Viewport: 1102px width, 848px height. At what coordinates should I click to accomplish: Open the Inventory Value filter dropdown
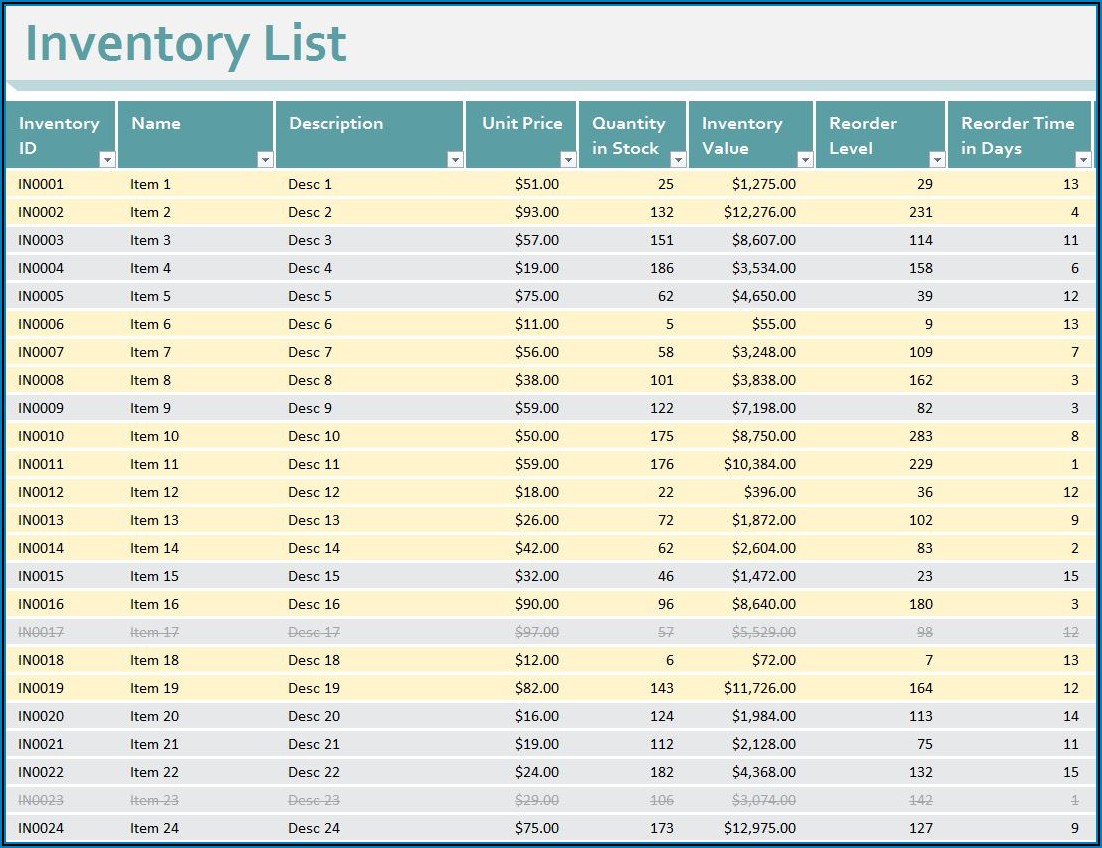pos(805,160)
